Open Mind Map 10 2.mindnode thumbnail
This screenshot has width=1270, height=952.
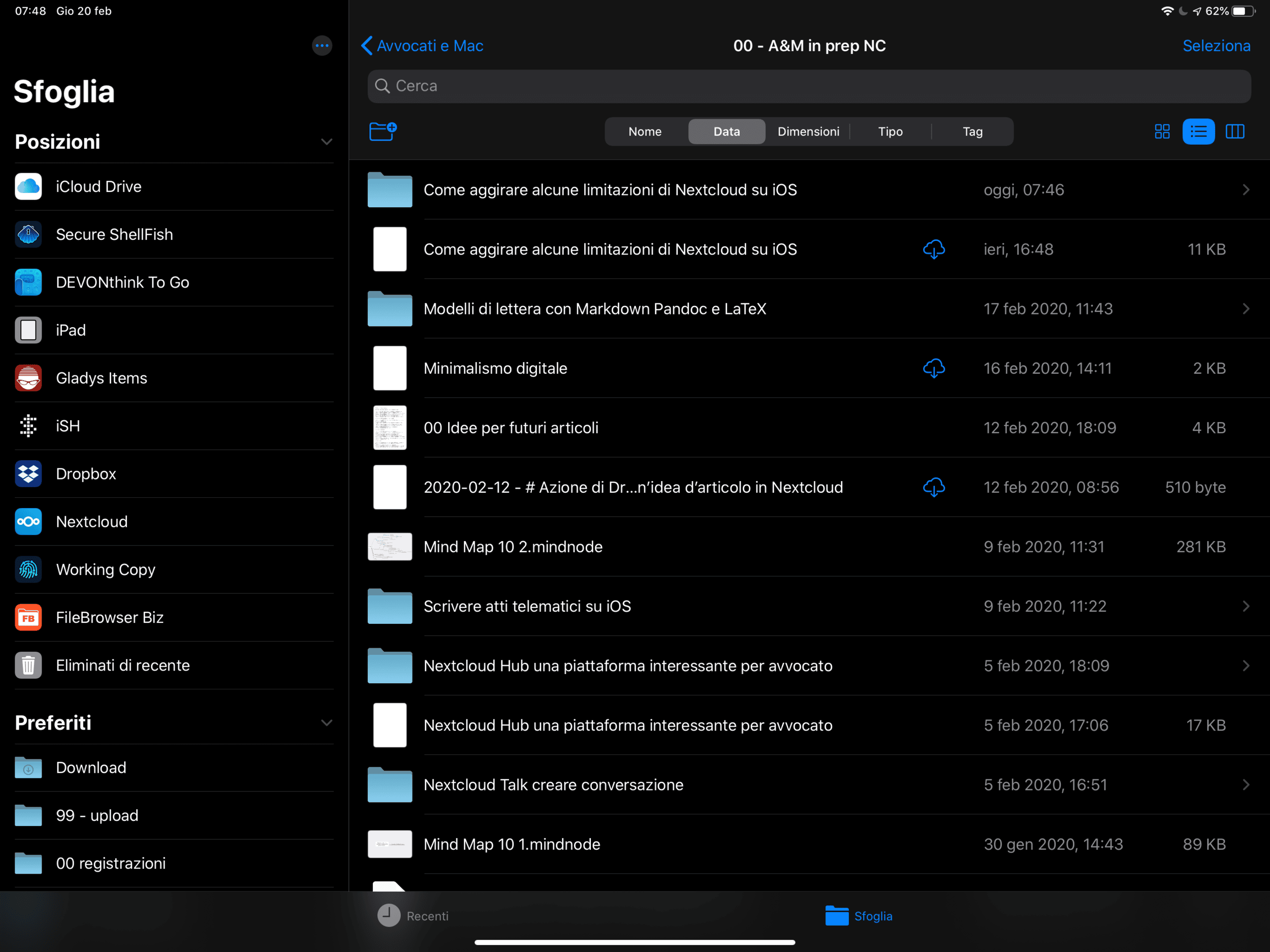coord(390,547)
